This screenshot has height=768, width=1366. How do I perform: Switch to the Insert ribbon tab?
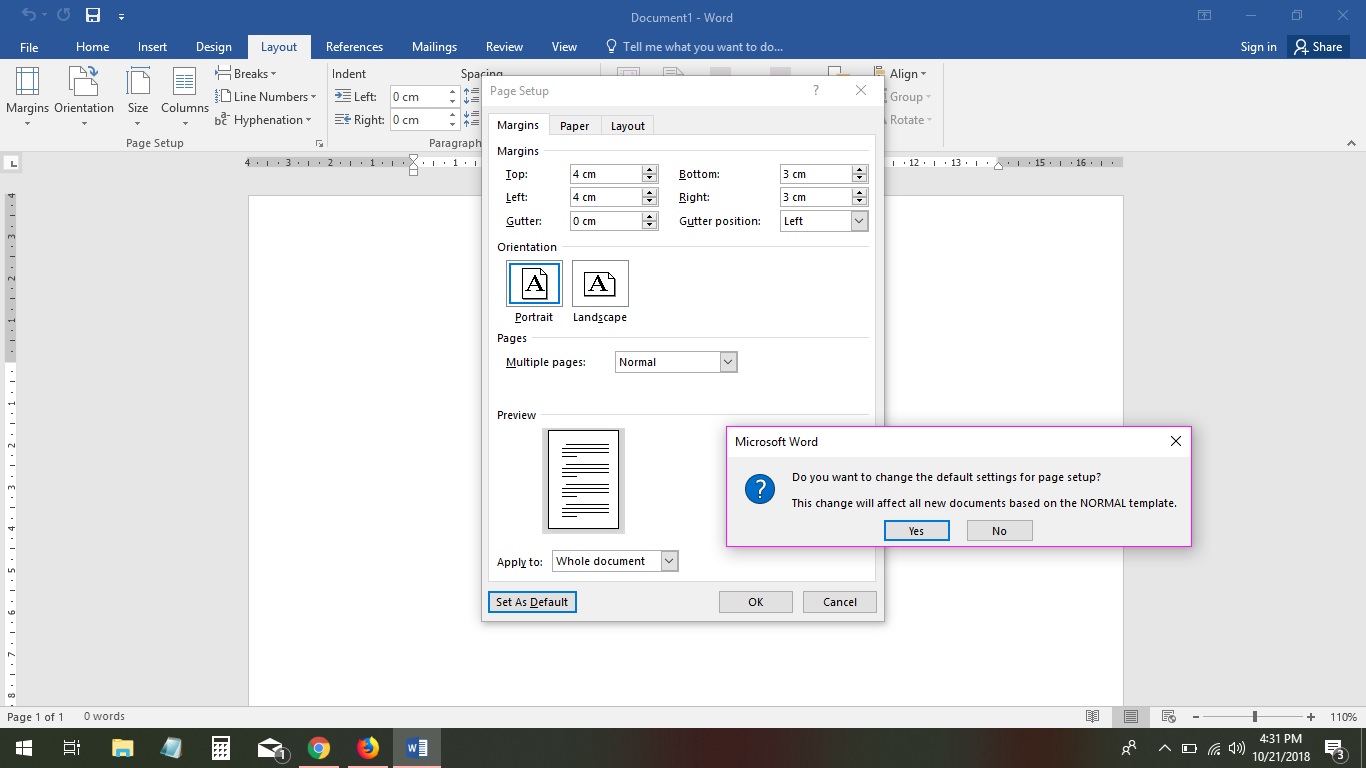(153, 47)
